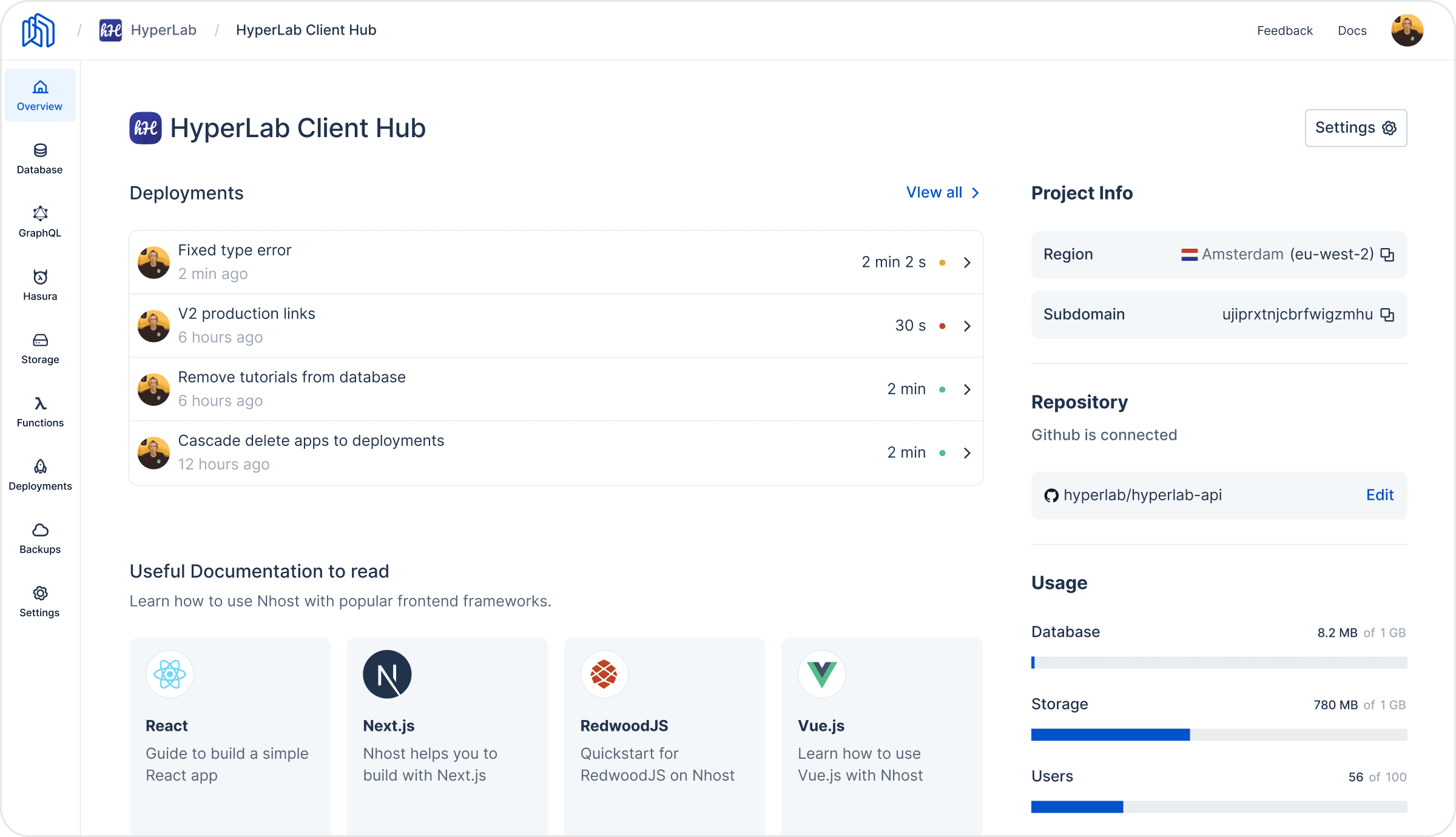Open the Settings gear icon in the sidebar
This screenshot has height=837, width=1456.
pos(40,593)
